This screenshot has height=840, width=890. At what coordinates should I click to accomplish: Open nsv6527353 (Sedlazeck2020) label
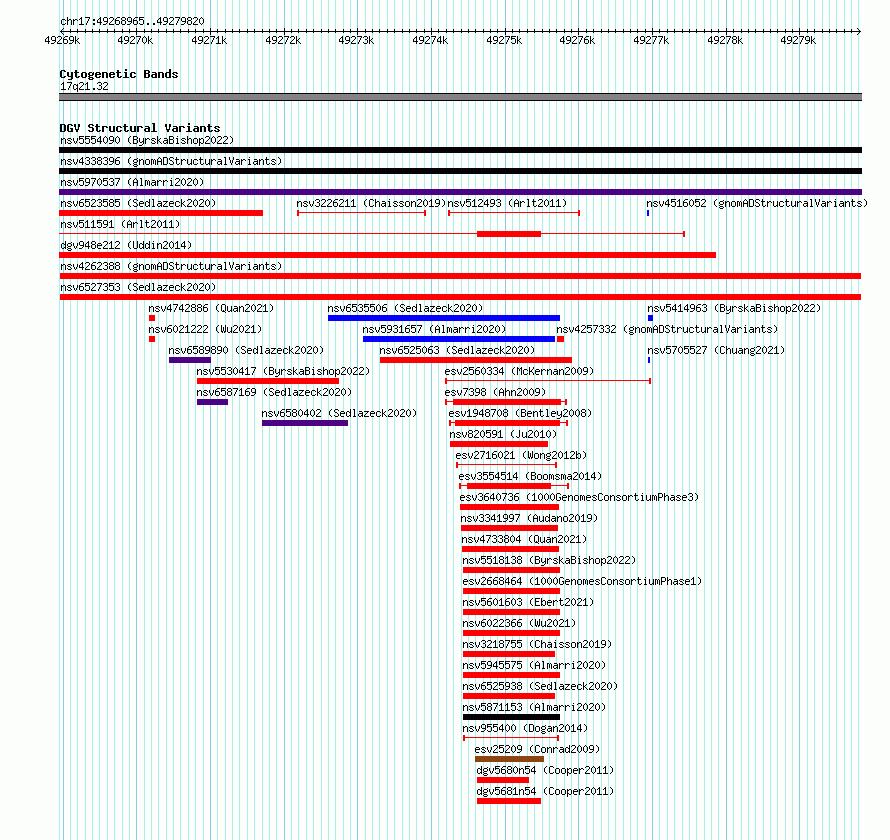(138, 287)
